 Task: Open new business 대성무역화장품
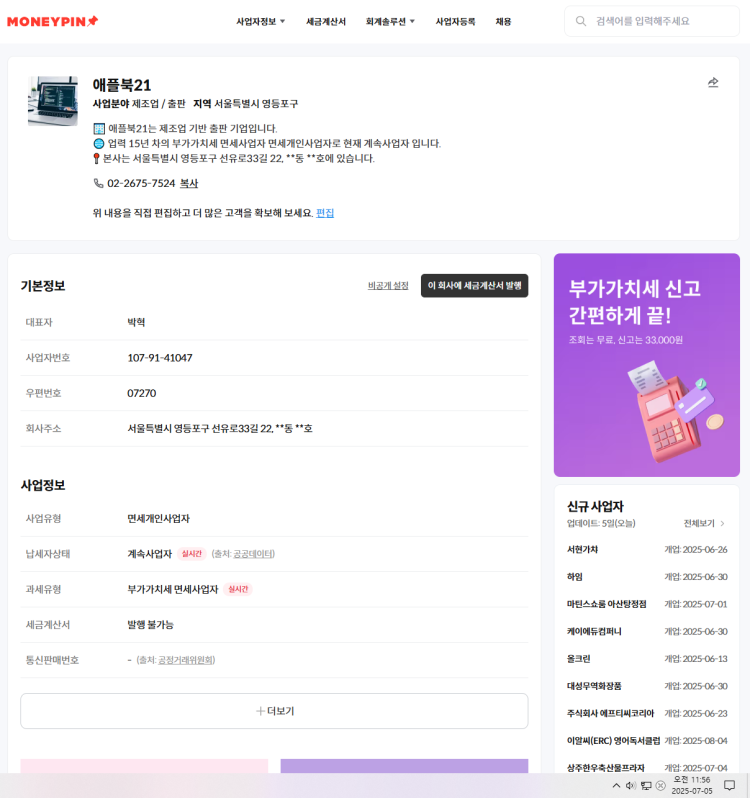pos(594,686)
